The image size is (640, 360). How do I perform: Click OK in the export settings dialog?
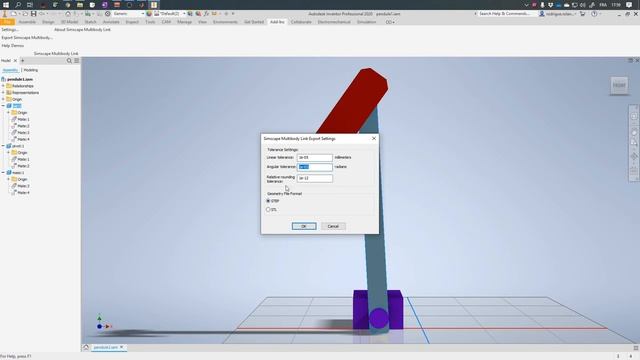[304, 227]
